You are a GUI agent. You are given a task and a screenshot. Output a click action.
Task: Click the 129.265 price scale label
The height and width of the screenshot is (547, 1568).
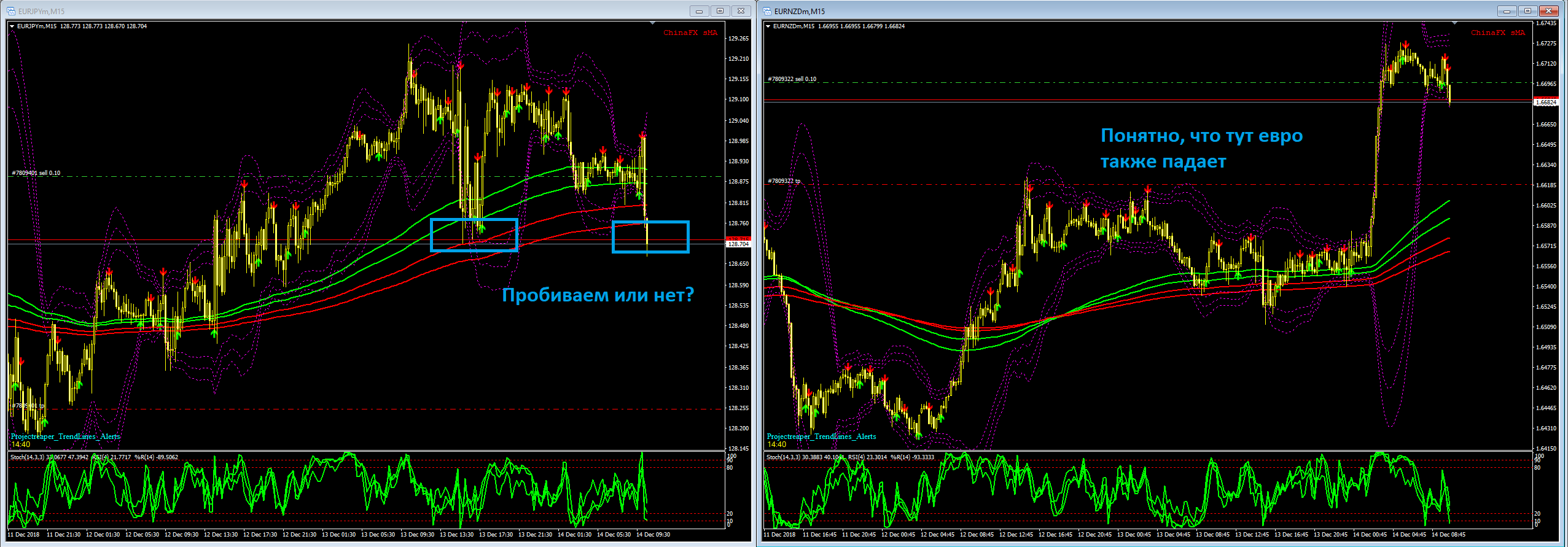738,39
